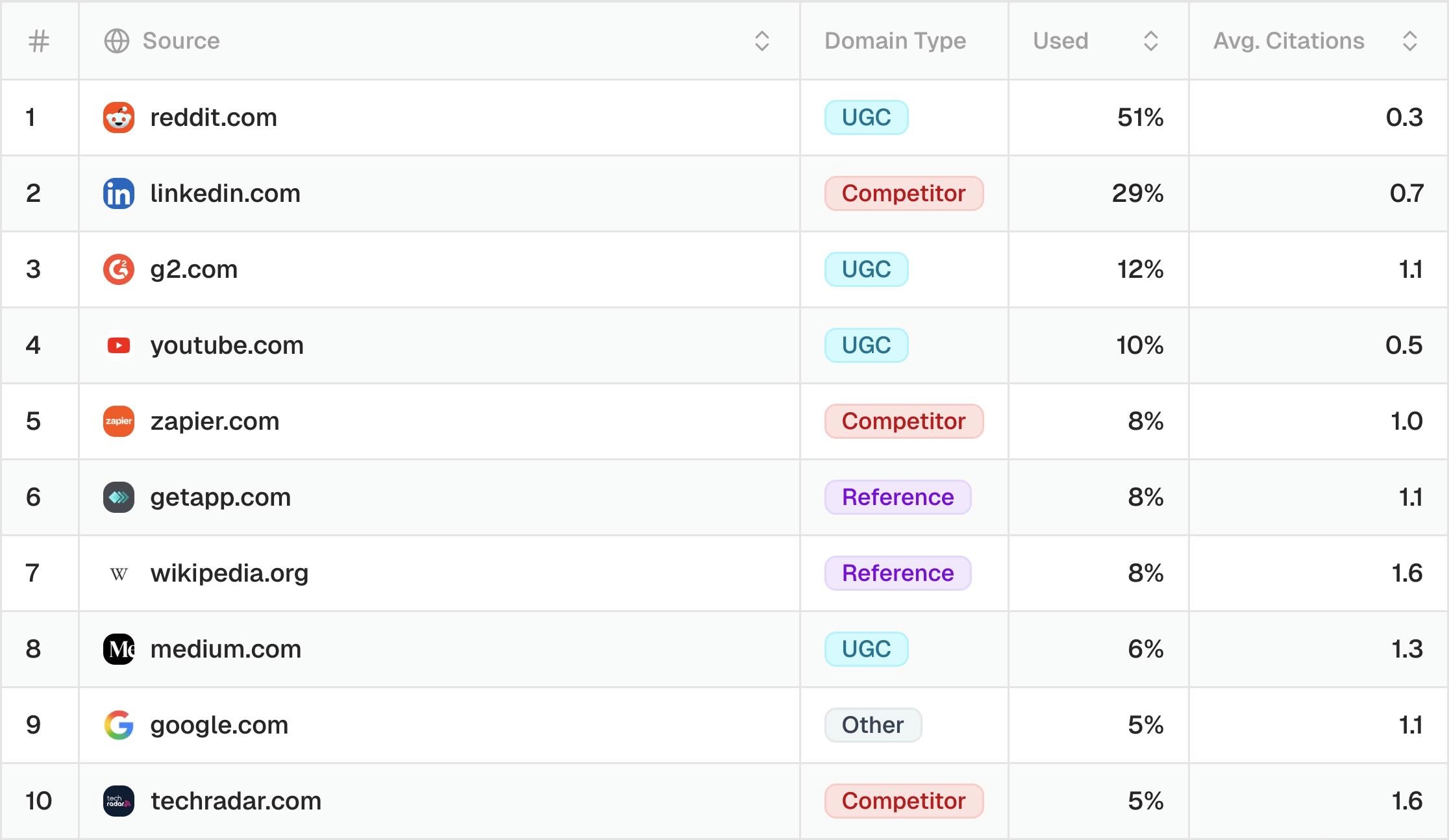Click the Wikipedia W icon
The image size is (1449, 840).
pos(119,574)
